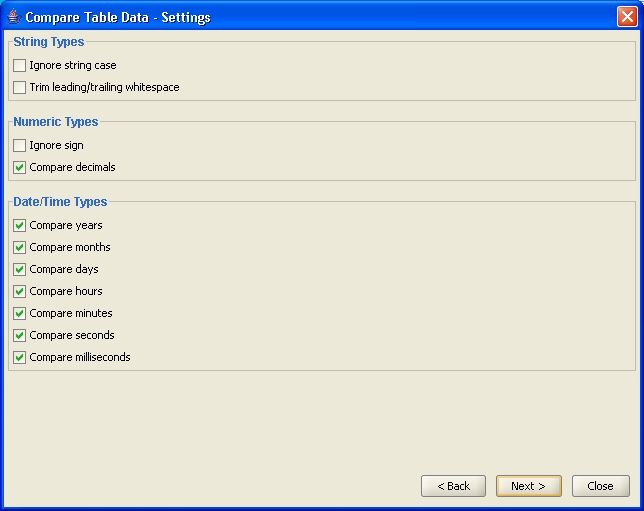Select the String Types group heading
Viewport: 644px width, 511px height.
click(49, 41)
